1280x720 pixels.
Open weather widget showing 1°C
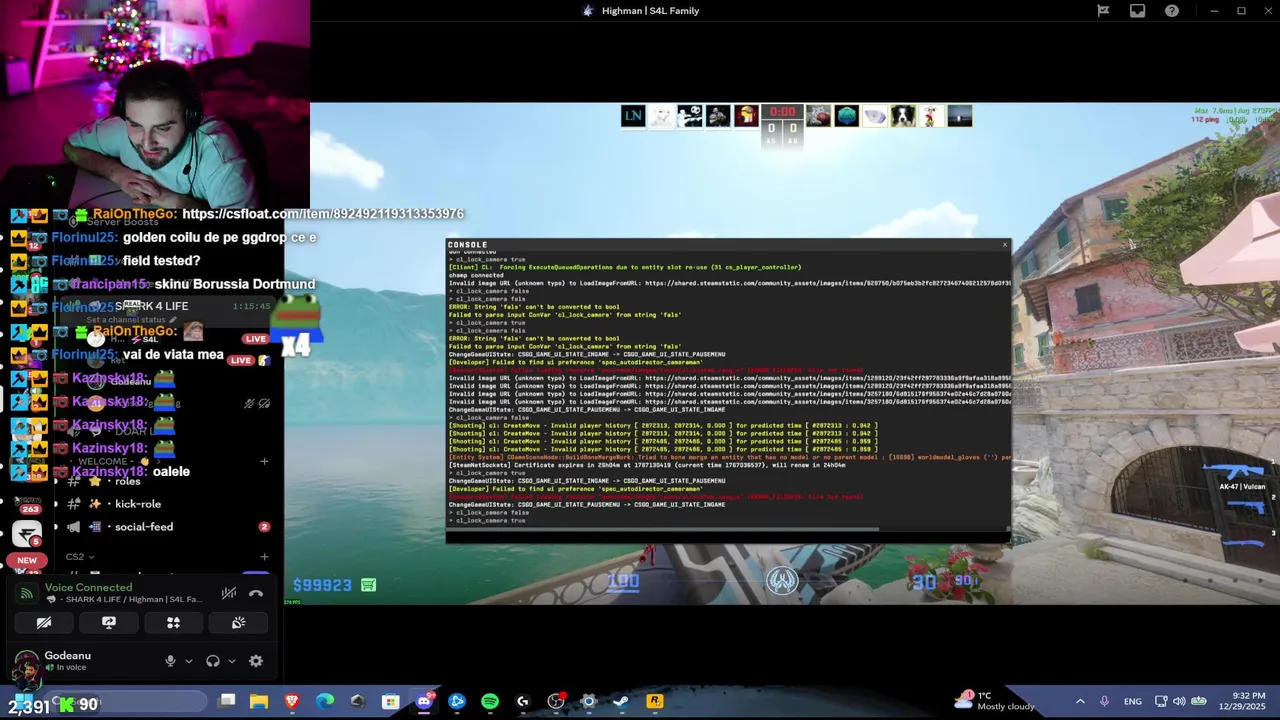pyautogui.click(x=995, y=701)
